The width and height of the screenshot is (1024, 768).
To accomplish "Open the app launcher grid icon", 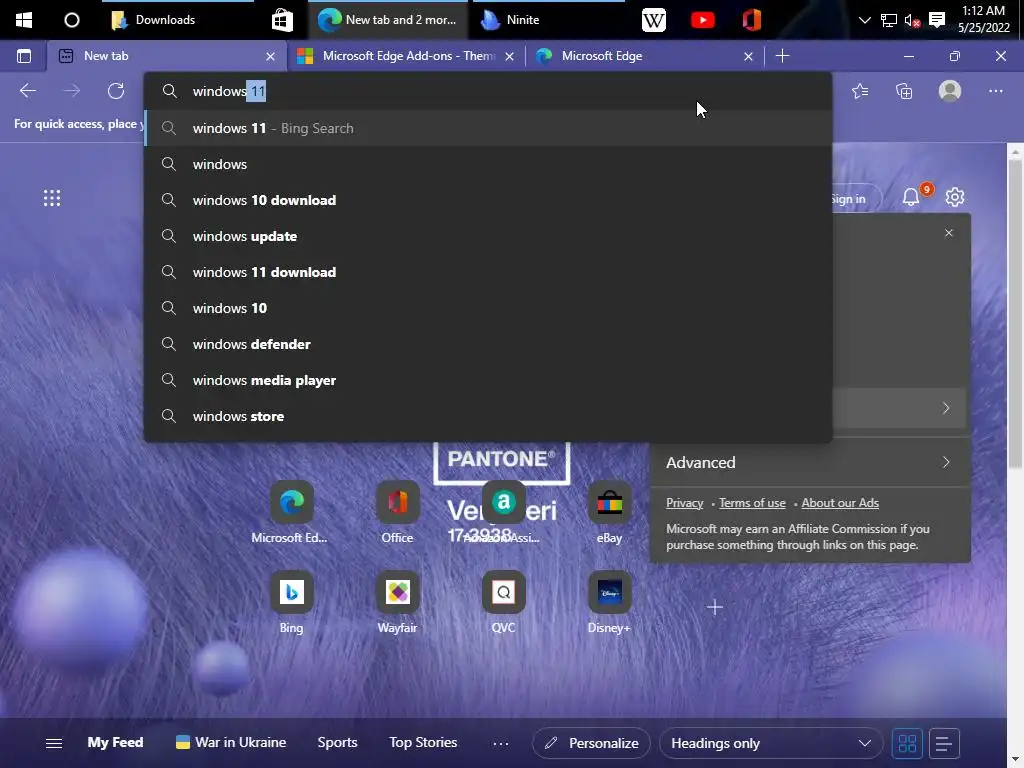I will [x=52, y=198].
